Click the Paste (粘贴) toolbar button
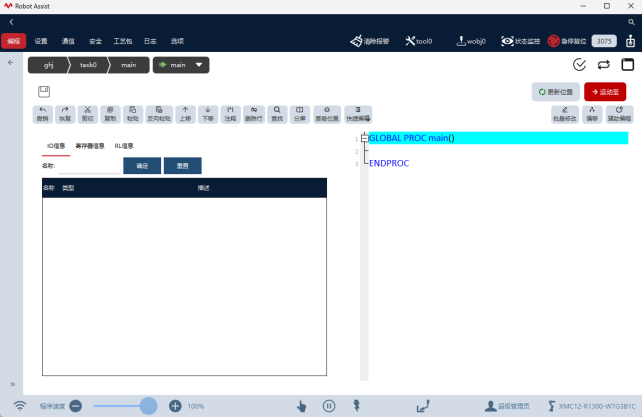This screenshot has width=642, height=417. 133,114
